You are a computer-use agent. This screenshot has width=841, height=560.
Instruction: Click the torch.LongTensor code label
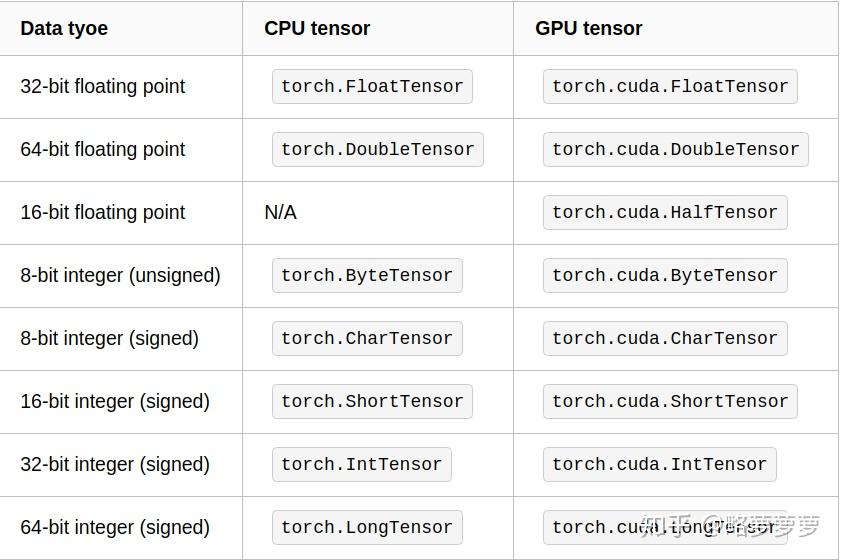pyautogui.click(x=367, y=527)
